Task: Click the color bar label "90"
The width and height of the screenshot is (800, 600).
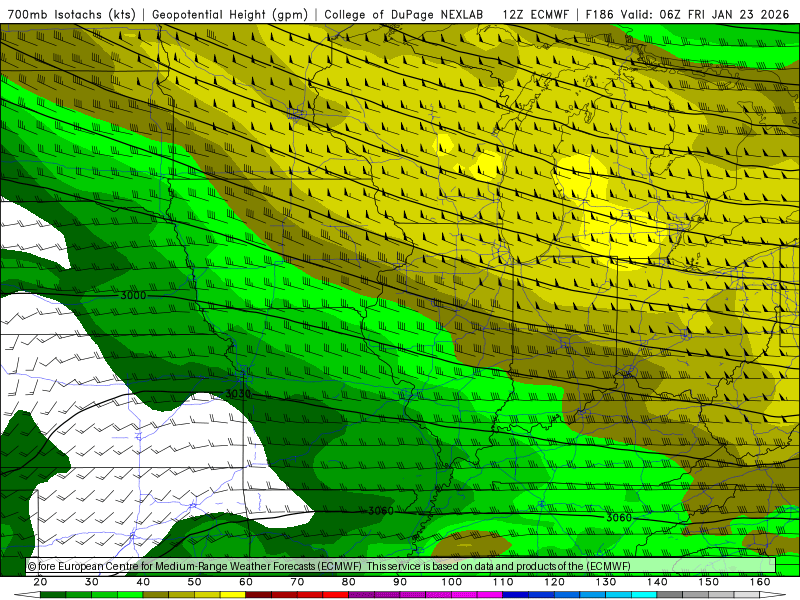Action: tap(400, 582)
